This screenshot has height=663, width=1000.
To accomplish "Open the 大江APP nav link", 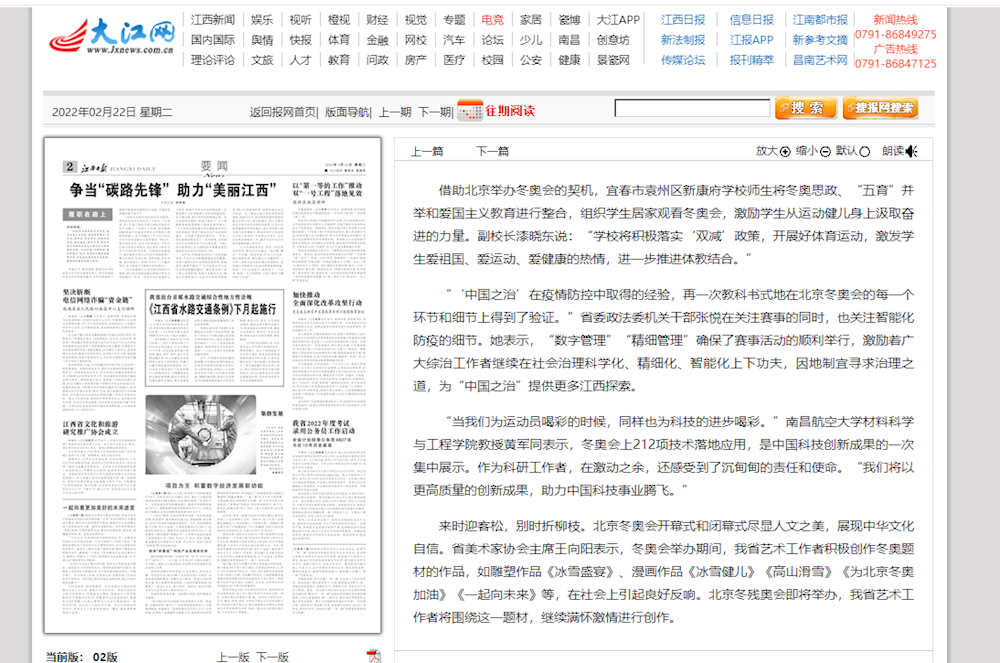I will (x=618, y=19).
